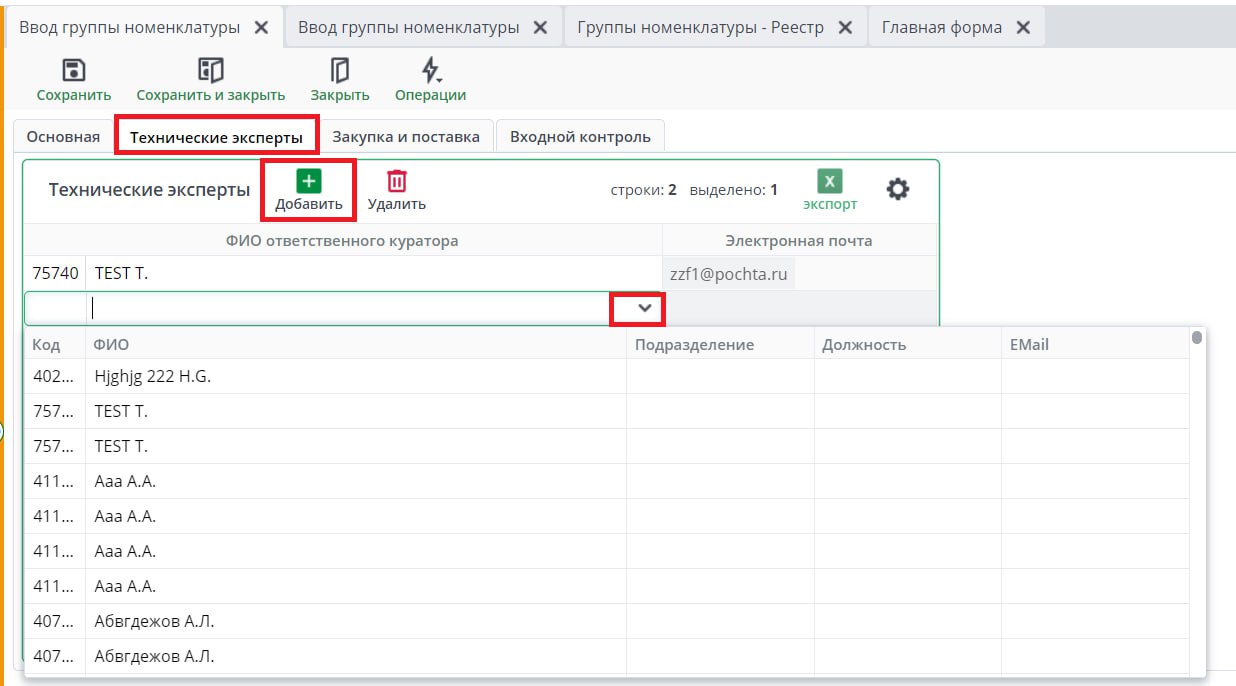1236x686 pixels.
Task: Open the Операции lightning menu
Action: tap(430, 70)
